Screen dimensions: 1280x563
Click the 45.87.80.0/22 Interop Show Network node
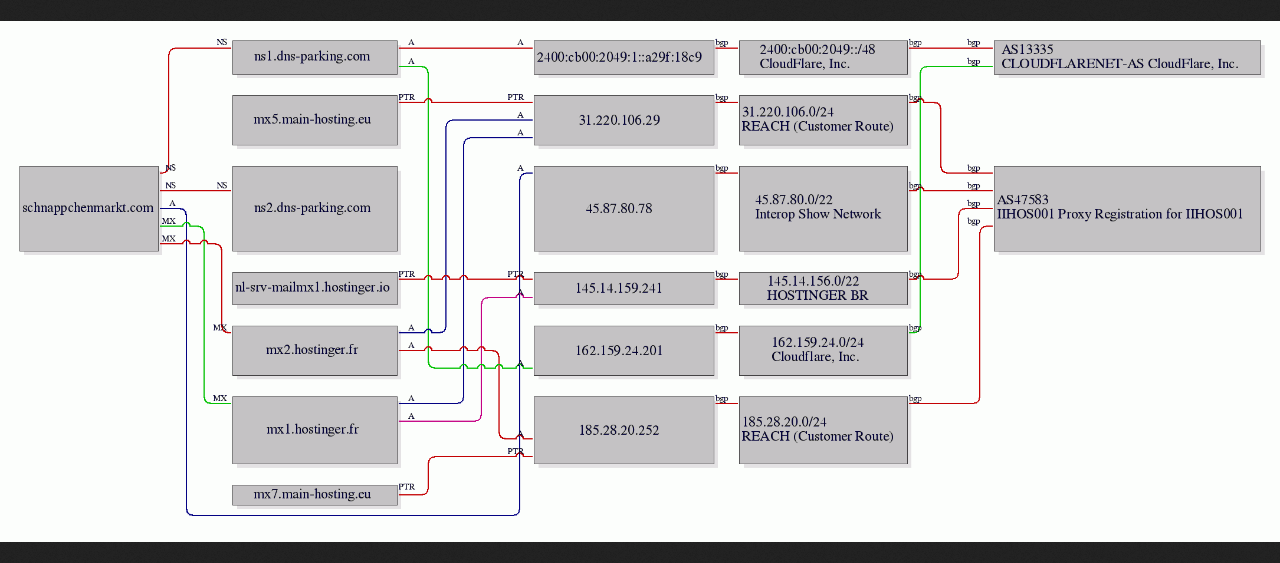(823, 208)
